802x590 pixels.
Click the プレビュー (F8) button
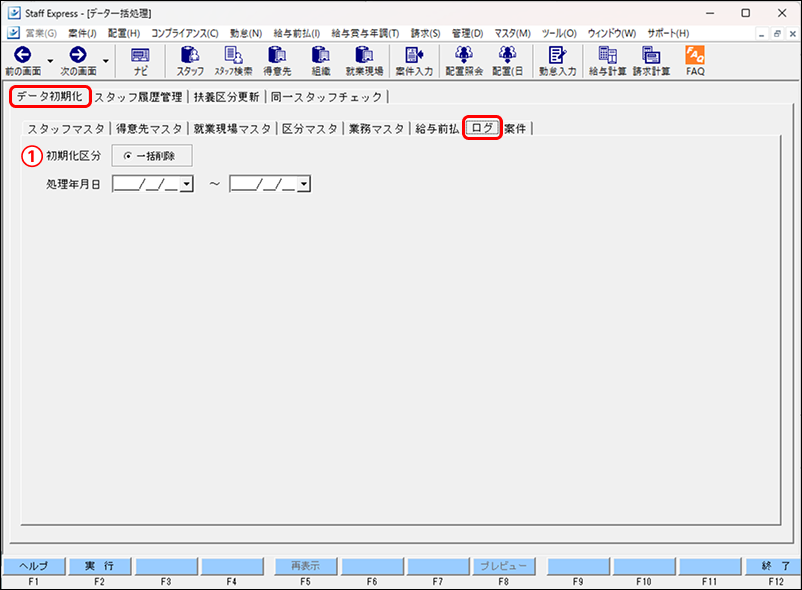[x=504, y=565]
